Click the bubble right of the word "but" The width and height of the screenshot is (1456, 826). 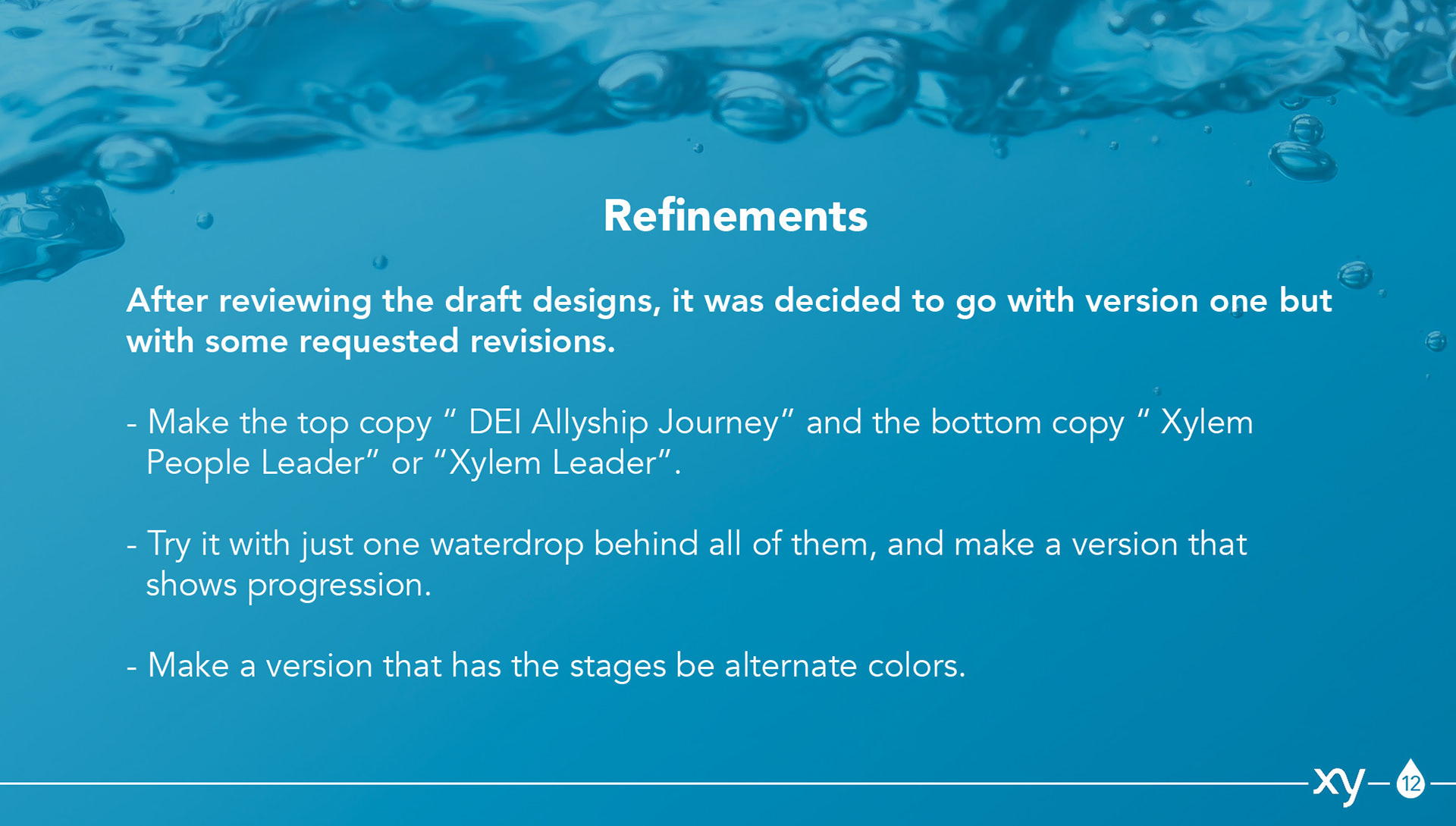[1355, 274]
